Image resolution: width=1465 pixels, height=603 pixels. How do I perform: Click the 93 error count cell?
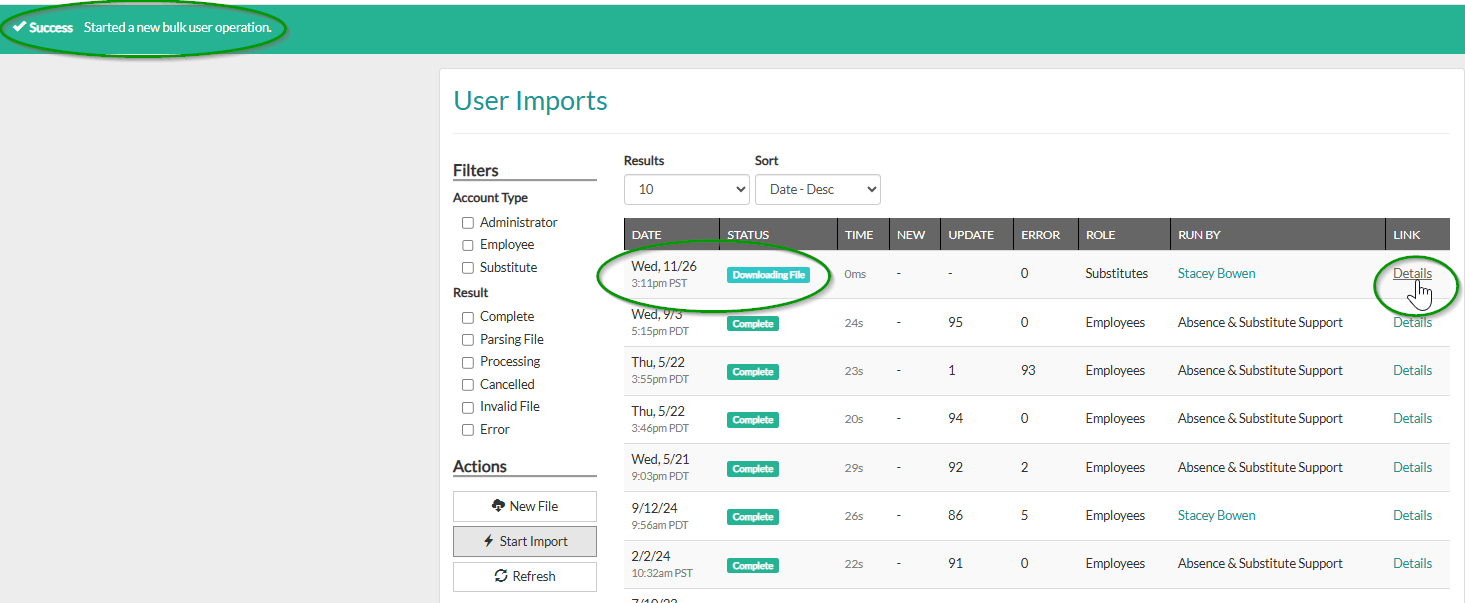(1028, 370)
